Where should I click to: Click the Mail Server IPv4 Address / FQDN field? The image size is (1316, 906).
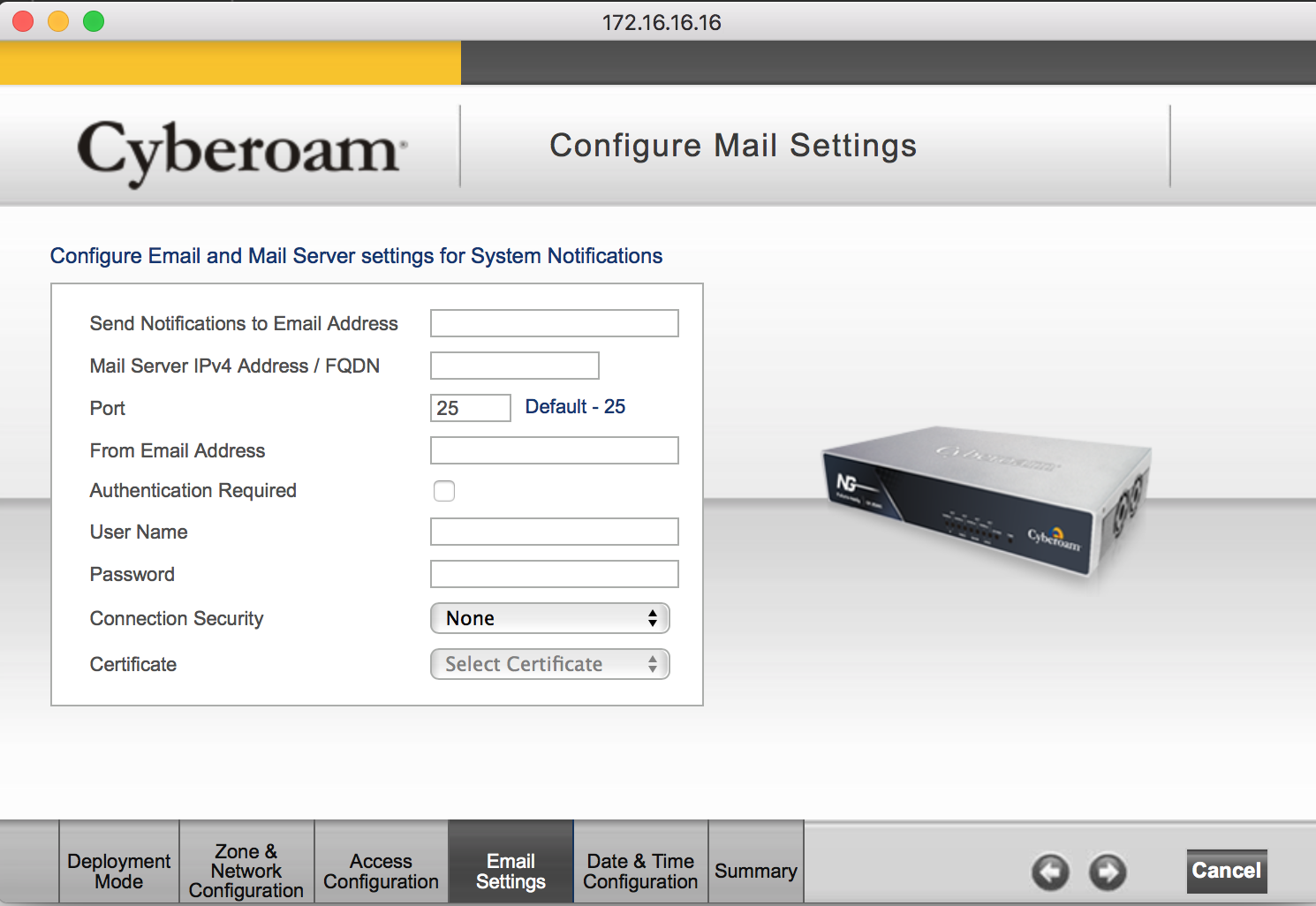(515, 366)
